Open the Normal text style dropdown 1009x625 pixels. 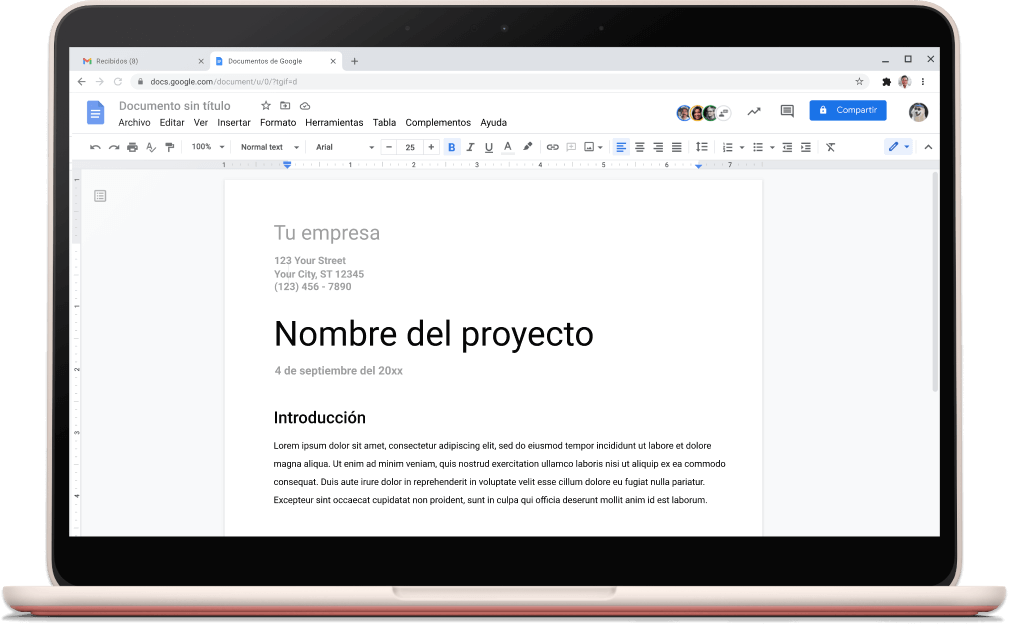(270, 147)
